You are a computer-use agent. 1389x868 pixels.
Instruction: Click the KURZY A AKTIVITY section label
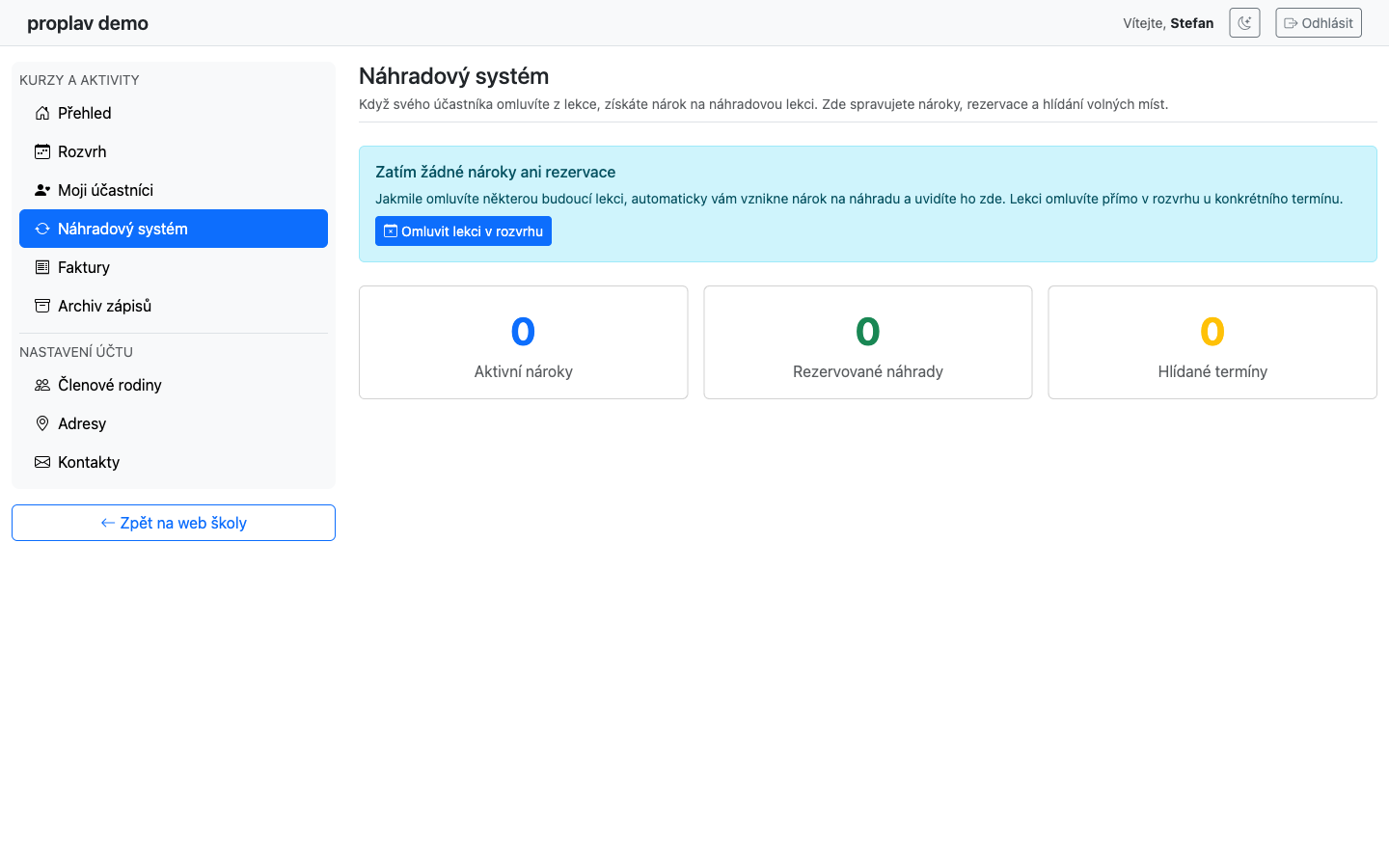pyautogui.click(x=79, y=80)
